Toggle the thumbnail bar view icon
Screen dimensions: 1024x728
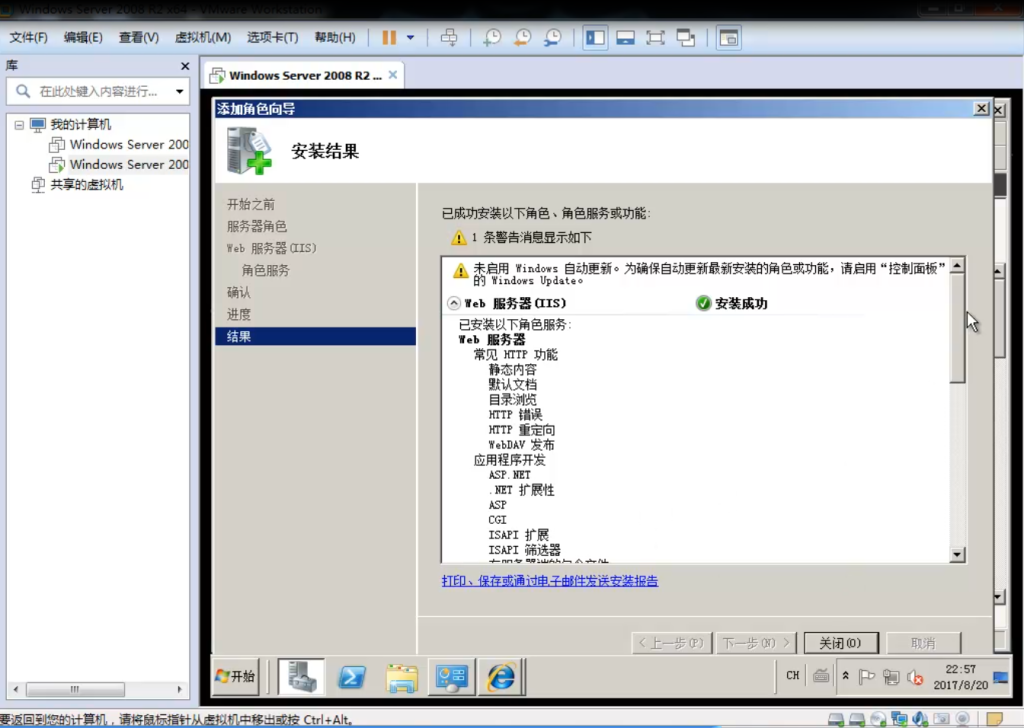(625, 38)
